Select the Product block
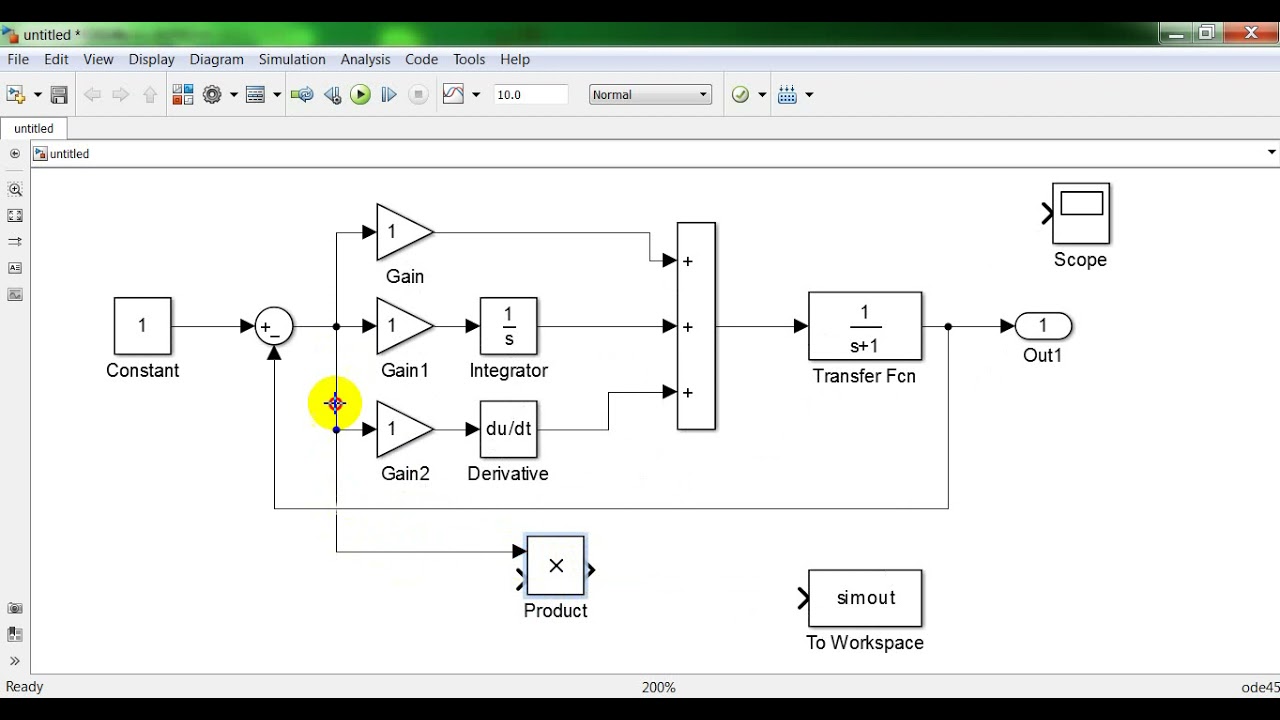1280x720 pixels. (x=556, y=566)
